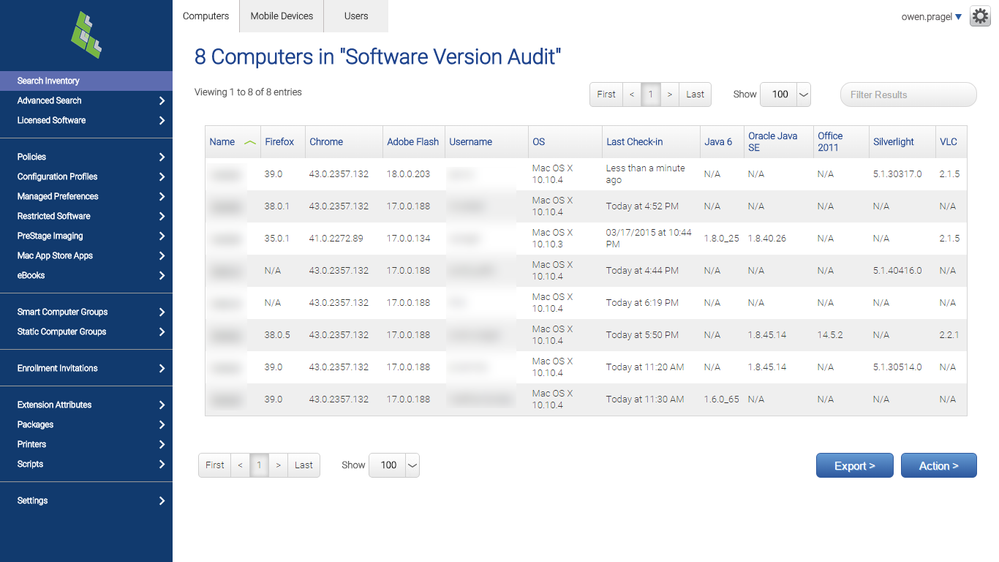
Task: Open Settings in sidebar
Action: (x=86, y=501)
